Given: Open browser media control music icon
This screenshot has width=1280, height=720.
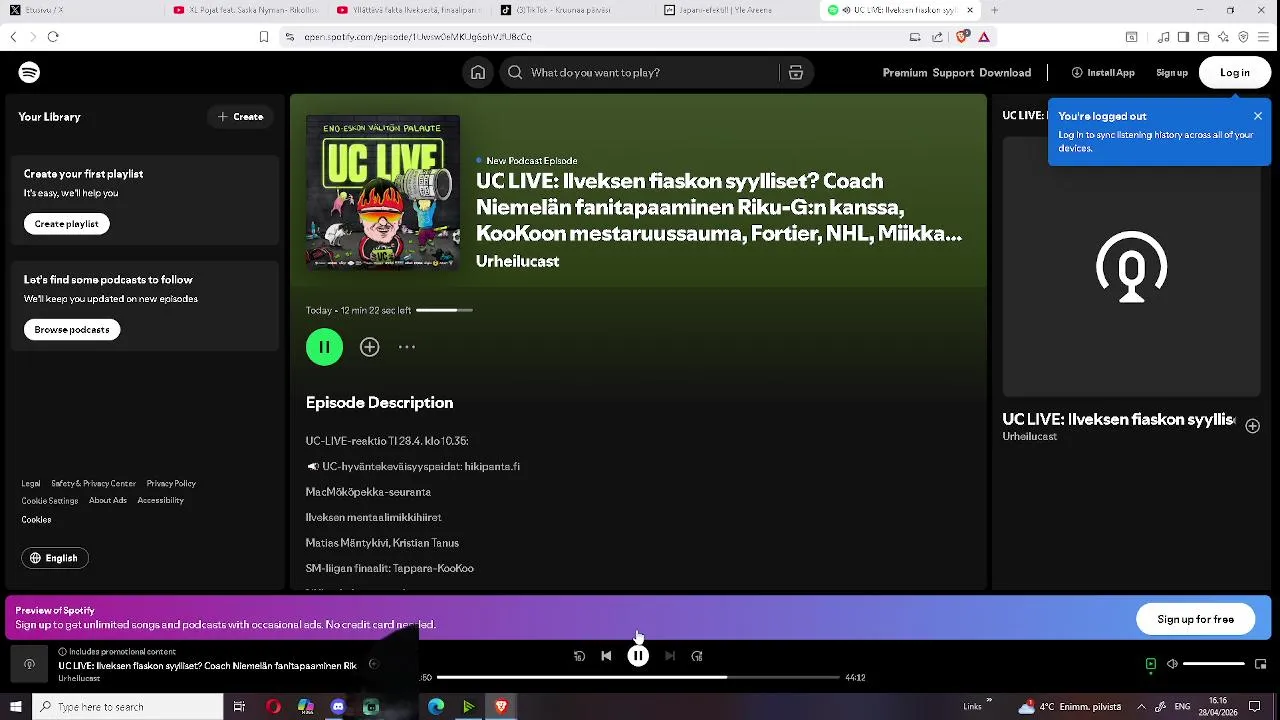Looking at the screenshot, I should click(1163, 37).
